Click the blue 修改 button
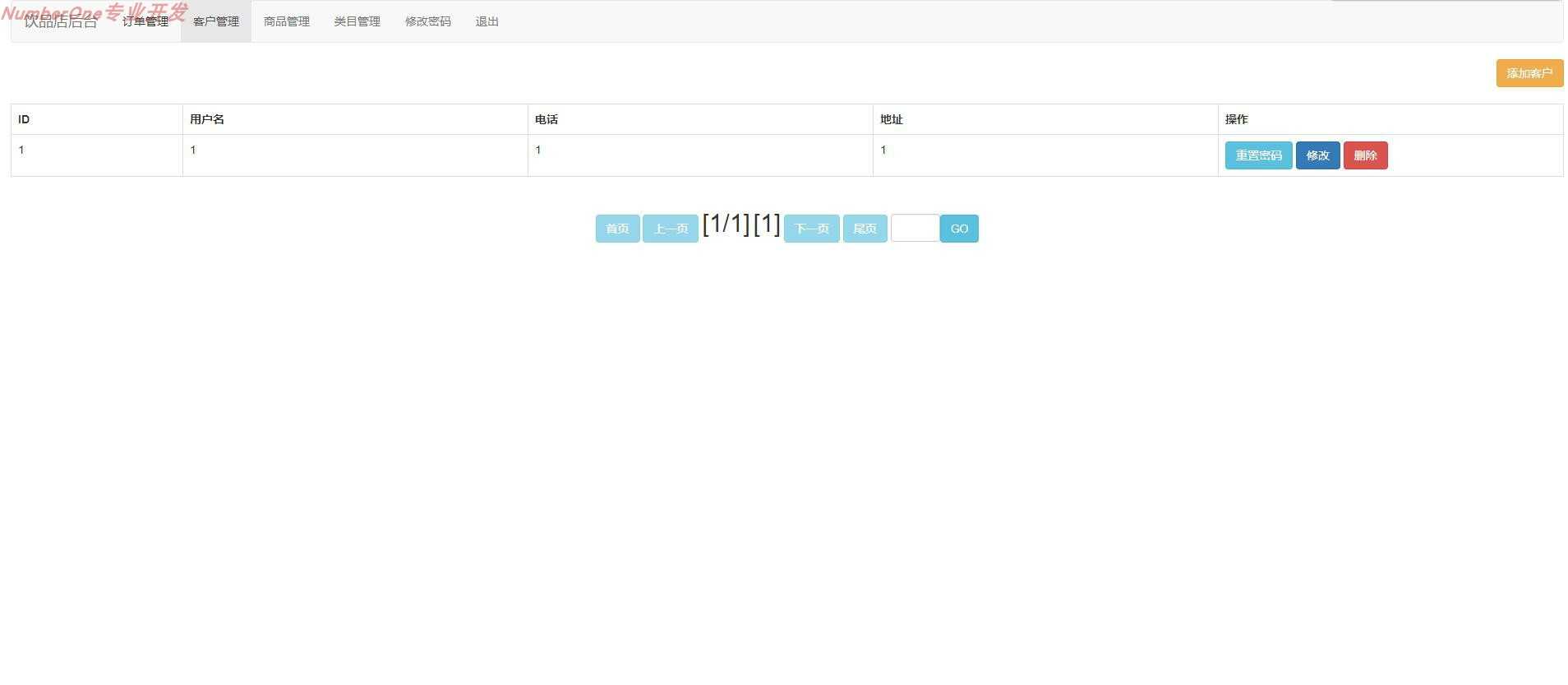The image size is (1568, 685). 1317,155
